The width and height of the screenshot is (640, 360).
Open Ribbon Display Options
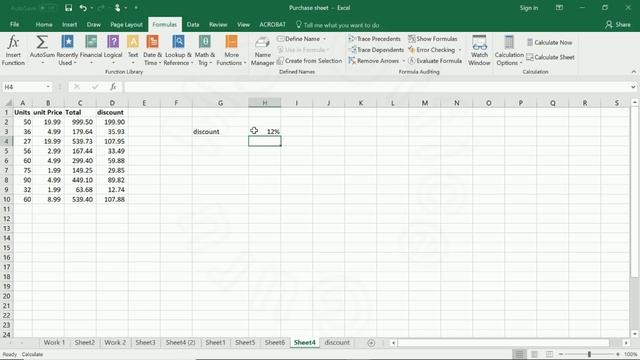(x=559, y=8)
